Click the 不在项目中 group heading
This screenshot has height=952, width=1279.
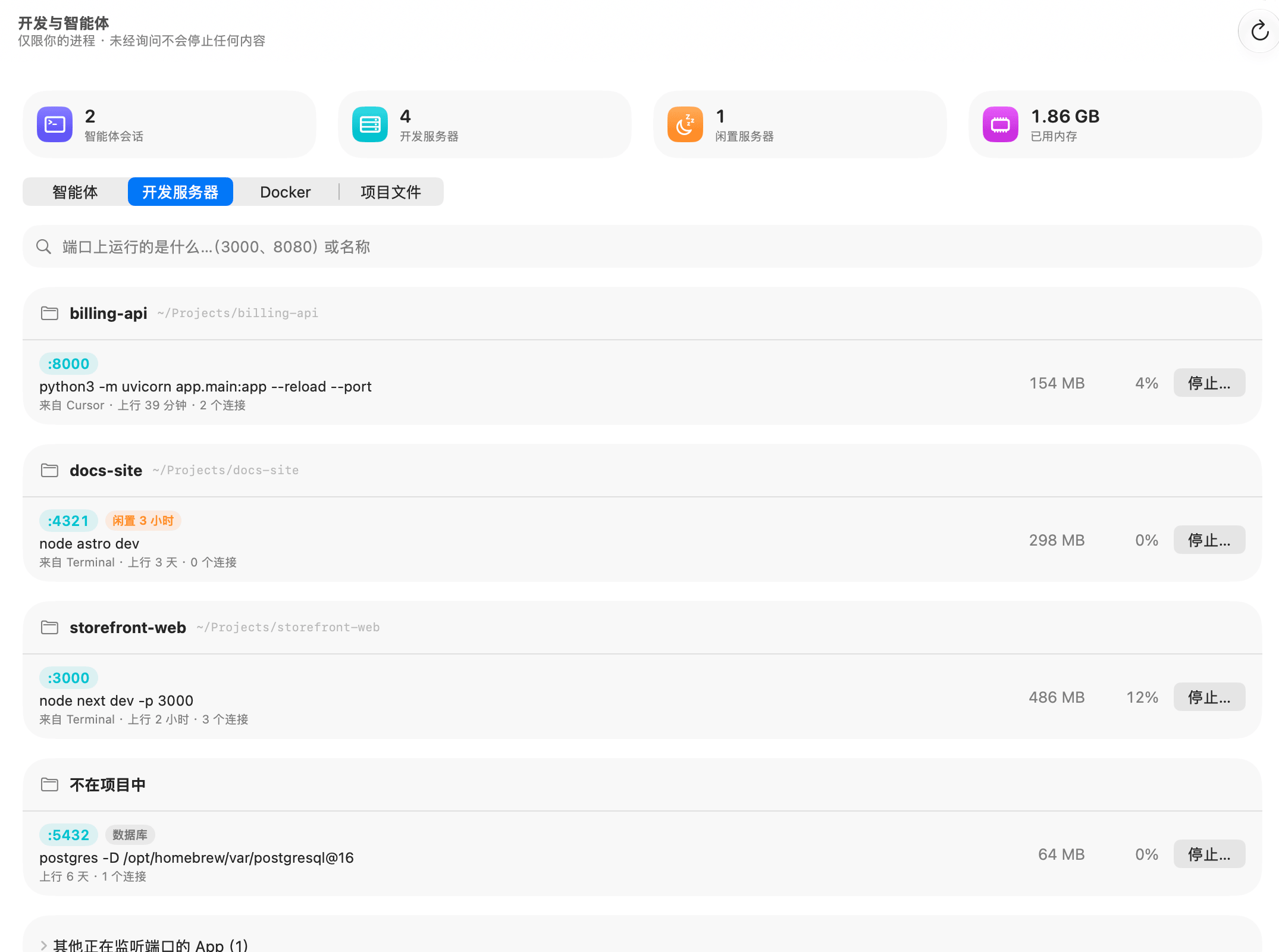108,784
